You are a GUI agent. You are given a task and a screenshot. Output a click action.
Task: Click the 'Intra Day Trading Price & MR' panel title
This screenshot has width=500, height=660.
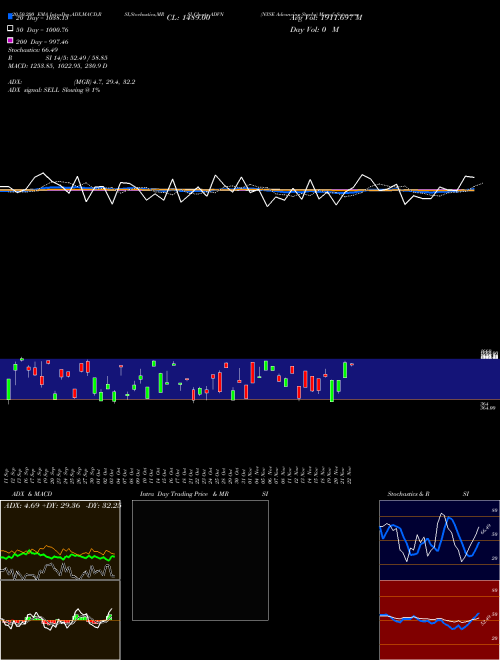[x=184, y=494]
